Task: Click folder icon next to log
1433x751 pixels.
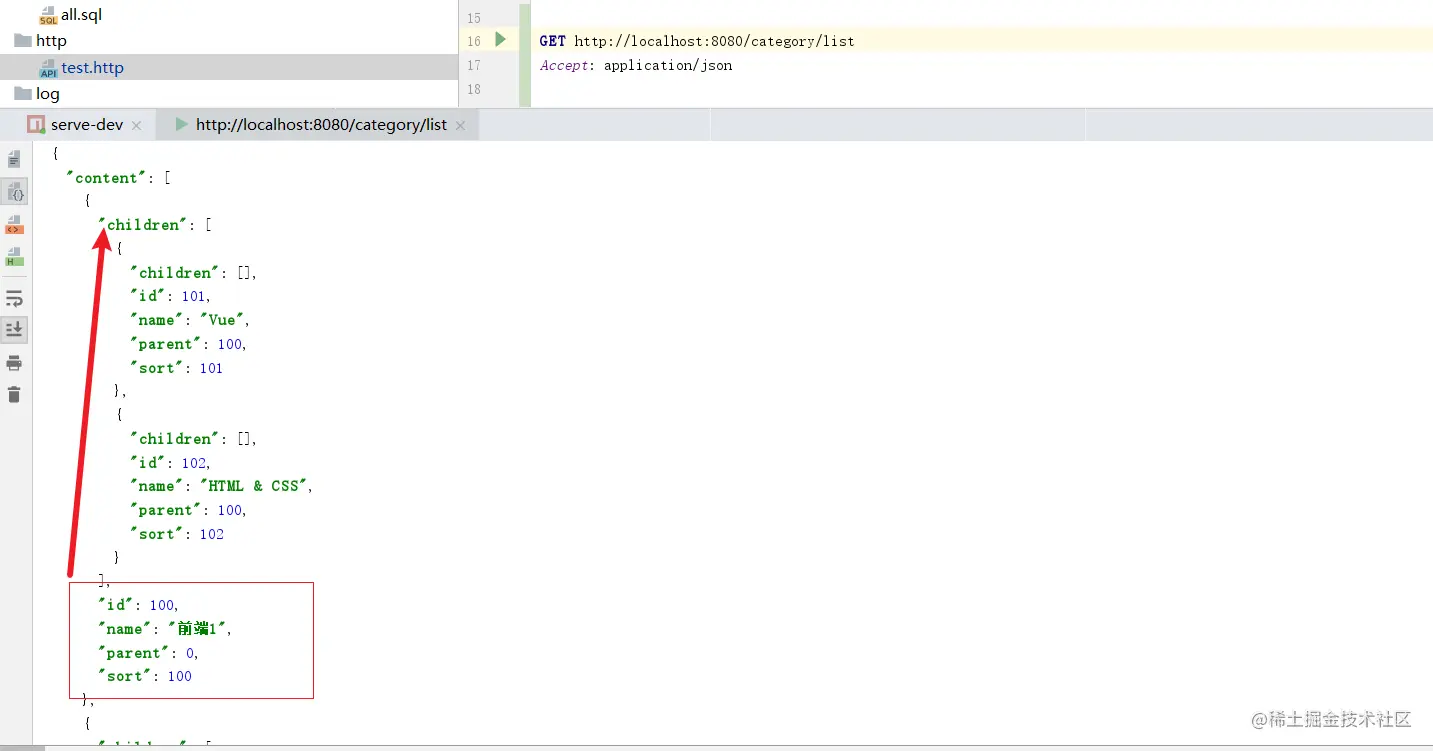Action: 23,94
